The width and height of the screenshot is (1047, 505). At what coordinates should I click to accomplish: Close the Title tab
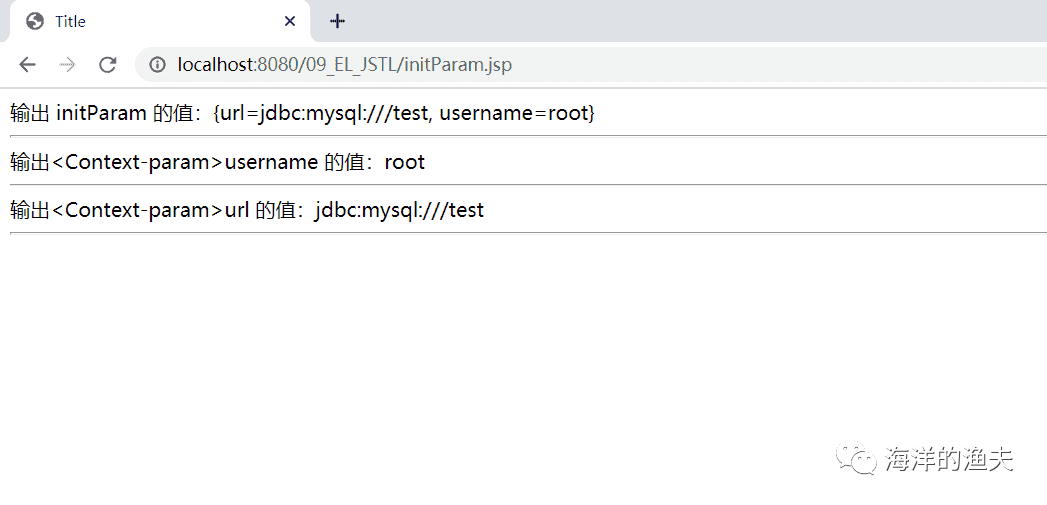point(289,21)
